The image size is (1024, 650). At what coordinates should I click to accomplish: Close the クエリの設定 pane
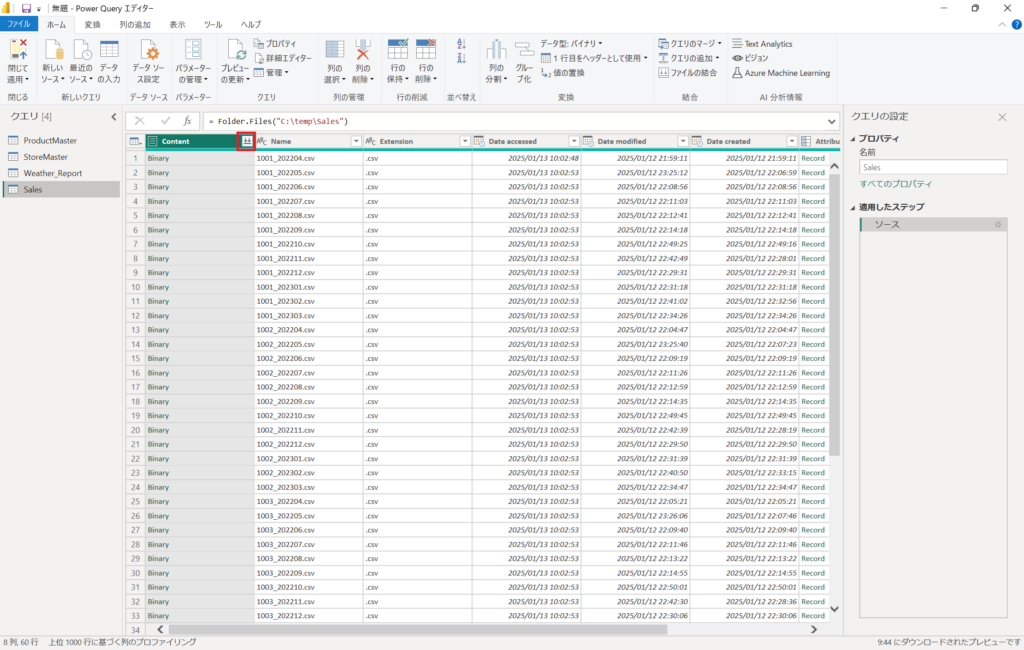[1002, 117]
